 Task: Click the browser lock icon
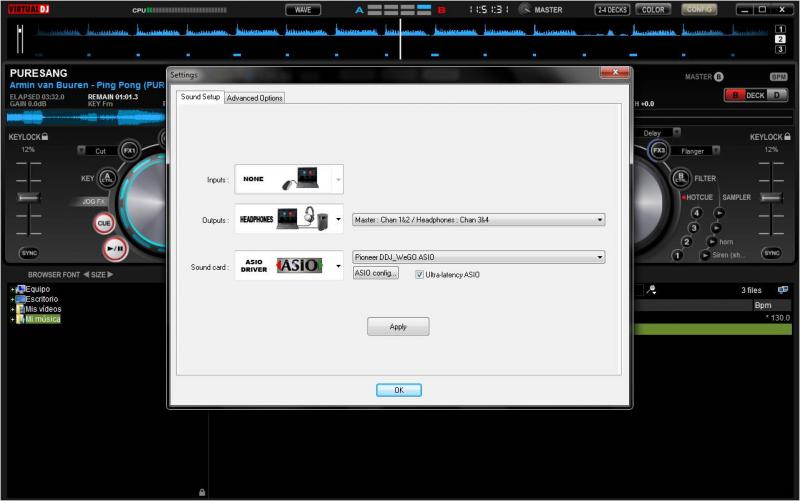coord(202,492)
